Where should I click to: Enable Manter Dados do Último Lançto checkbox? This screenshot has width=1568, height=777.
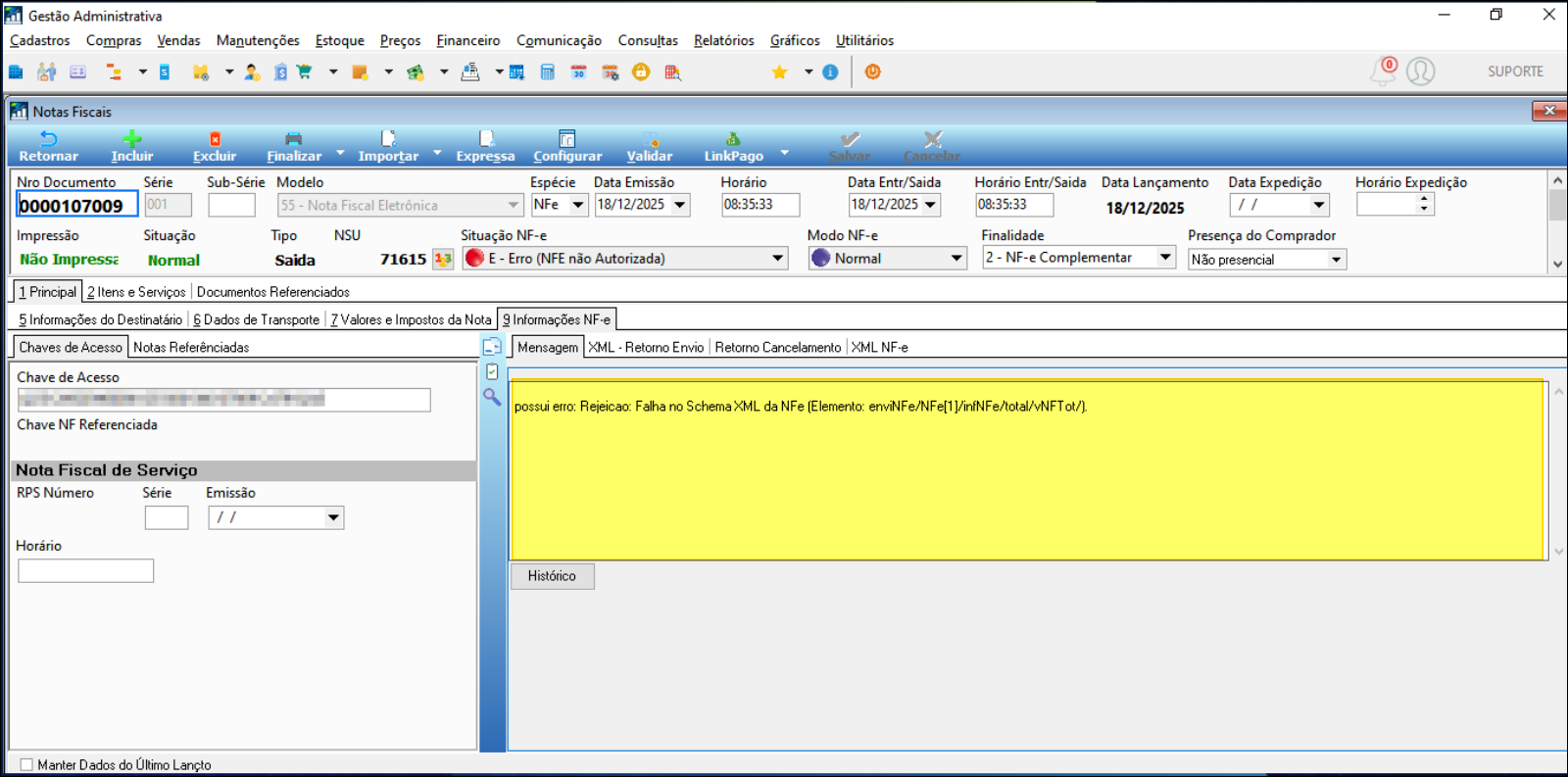coord(26,764)
